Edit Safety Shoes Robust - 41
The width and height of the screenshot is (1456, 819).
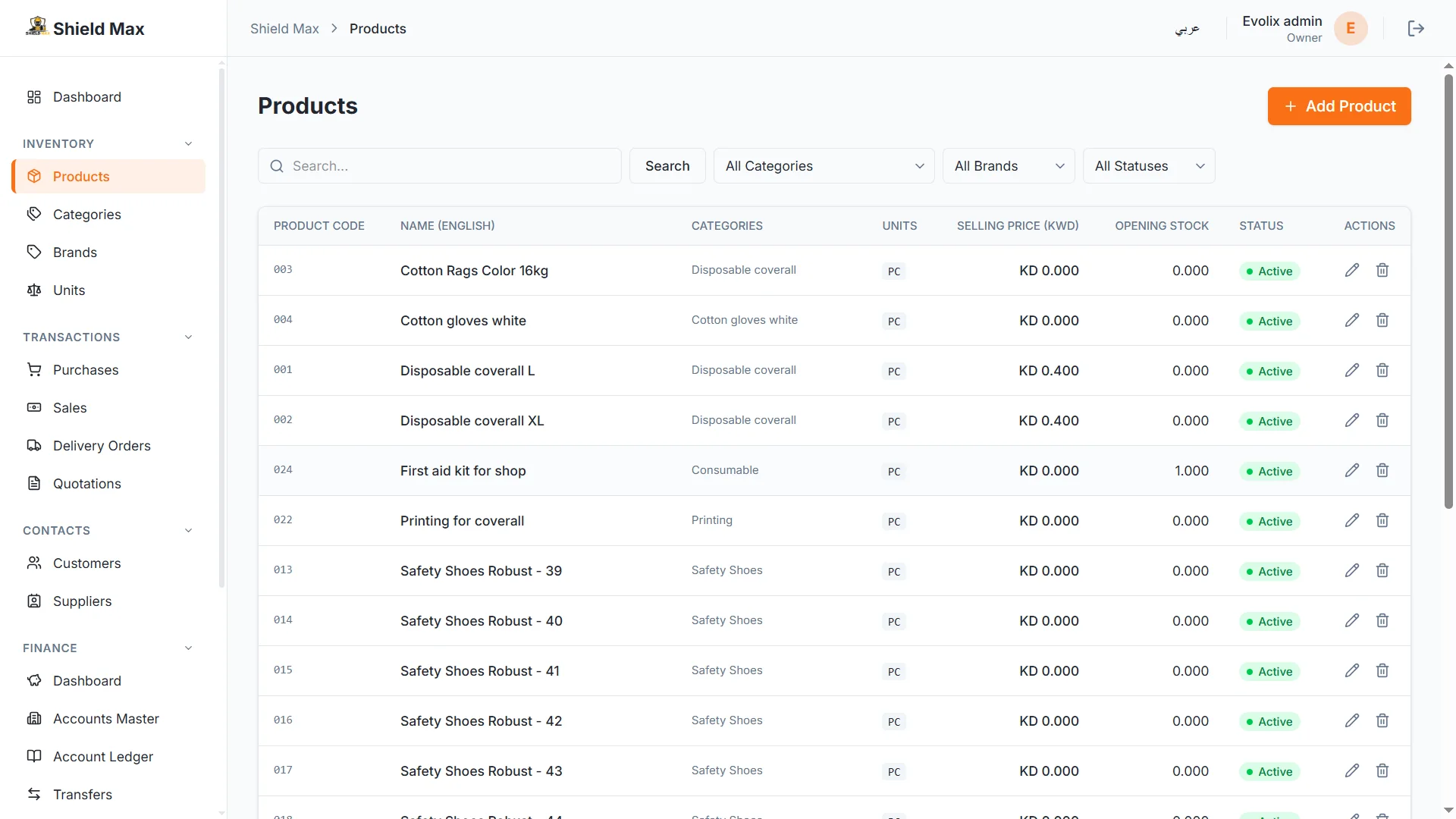pyautogui.click(x=1351, y=670)
